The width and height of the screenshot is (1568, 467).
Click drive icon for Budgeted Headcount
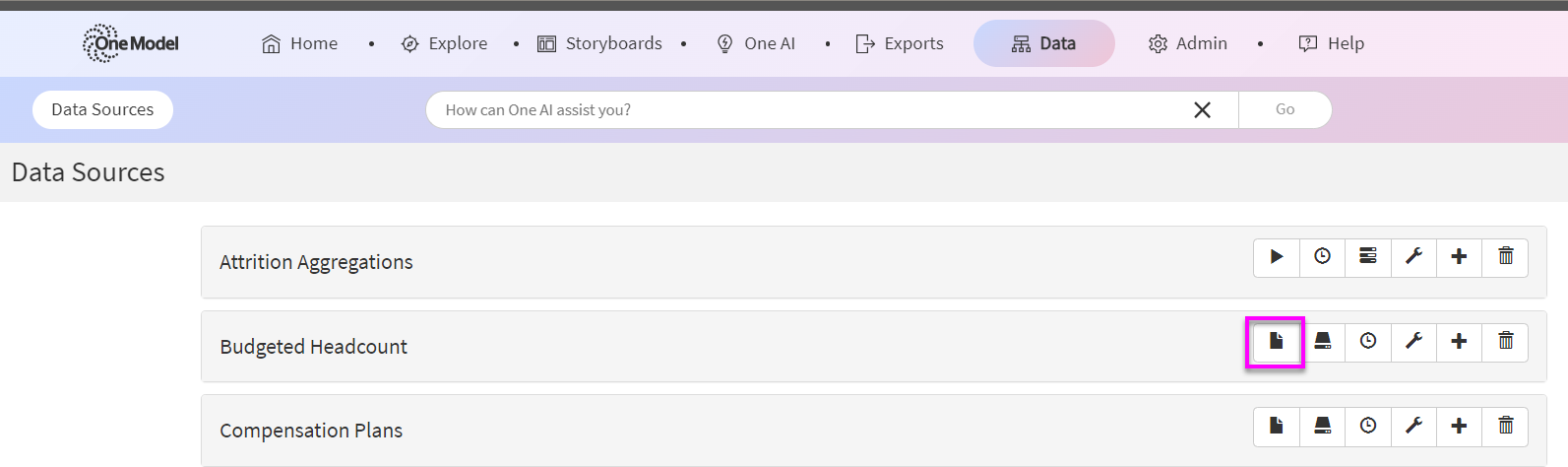click(x=1322, y=342)
